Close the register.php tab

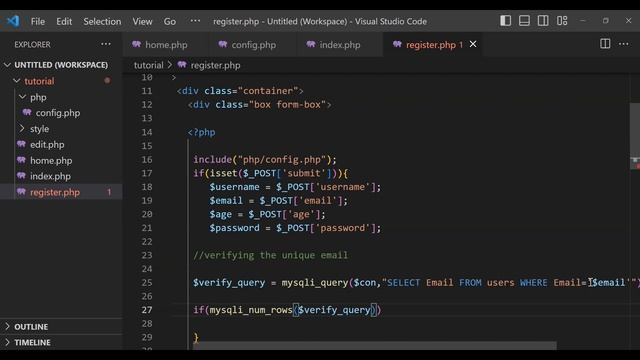click(x=473, y=44)
